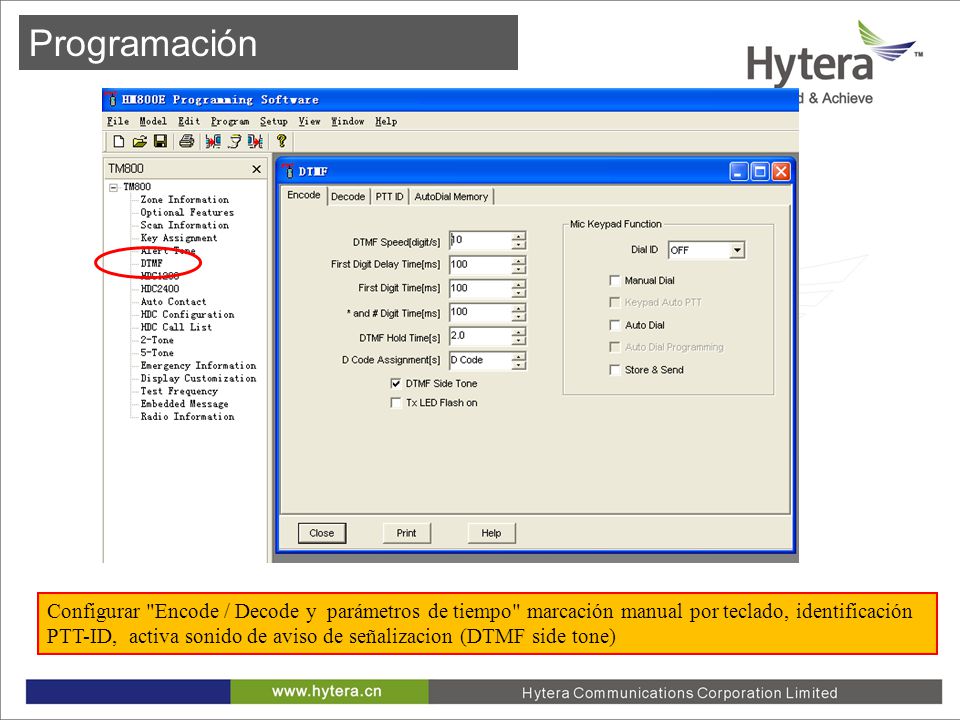Open the Model menu
Screen dimensions: 960x720
click(x=153, y=121)
